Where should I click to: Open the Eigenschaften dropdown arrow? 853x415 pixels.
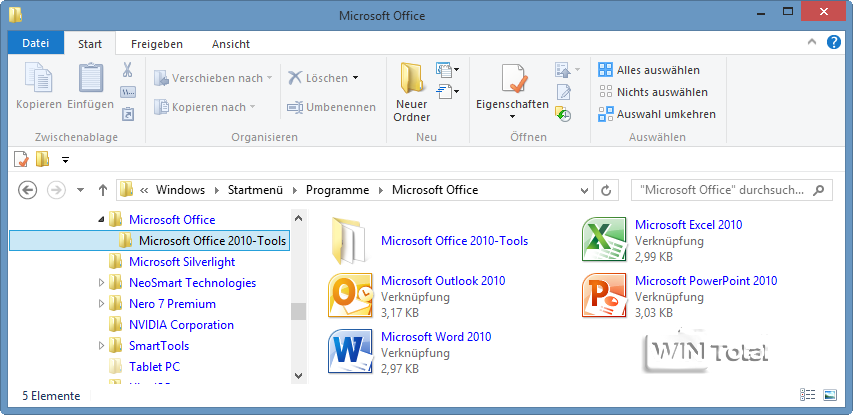pyautogui.click(x=512, y=116)
